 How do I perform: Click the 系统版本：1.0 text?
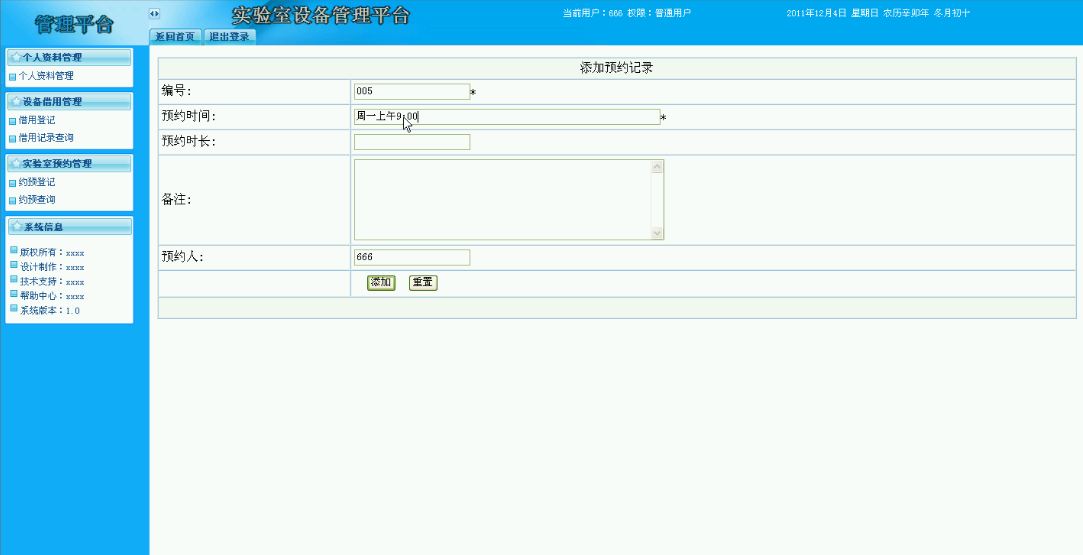pos(50,311)
